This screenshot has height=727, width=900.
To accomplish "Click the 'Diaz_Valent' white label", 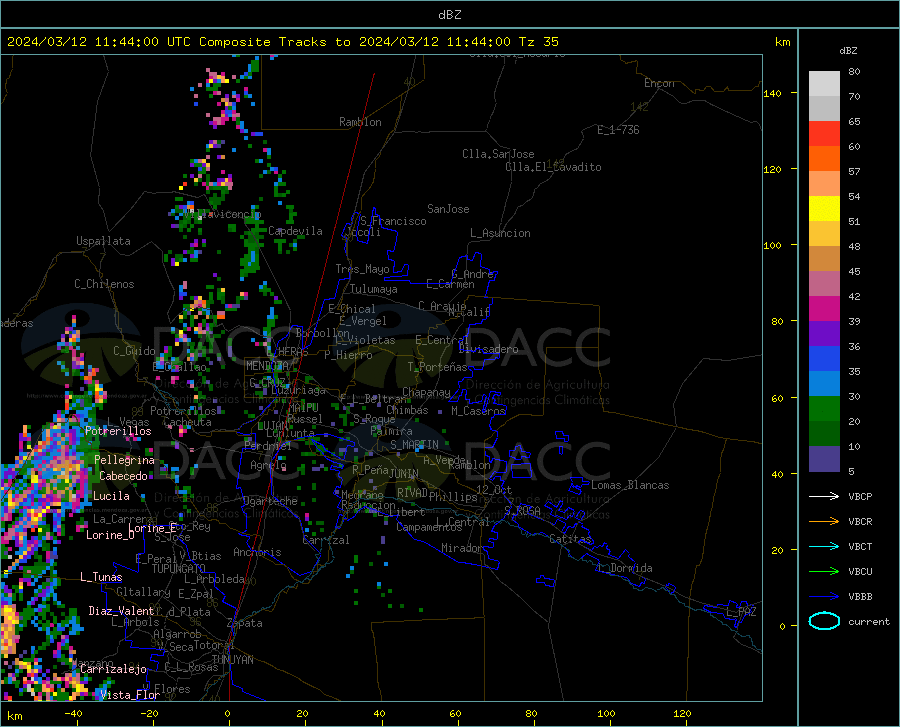I will pos(121,611).
